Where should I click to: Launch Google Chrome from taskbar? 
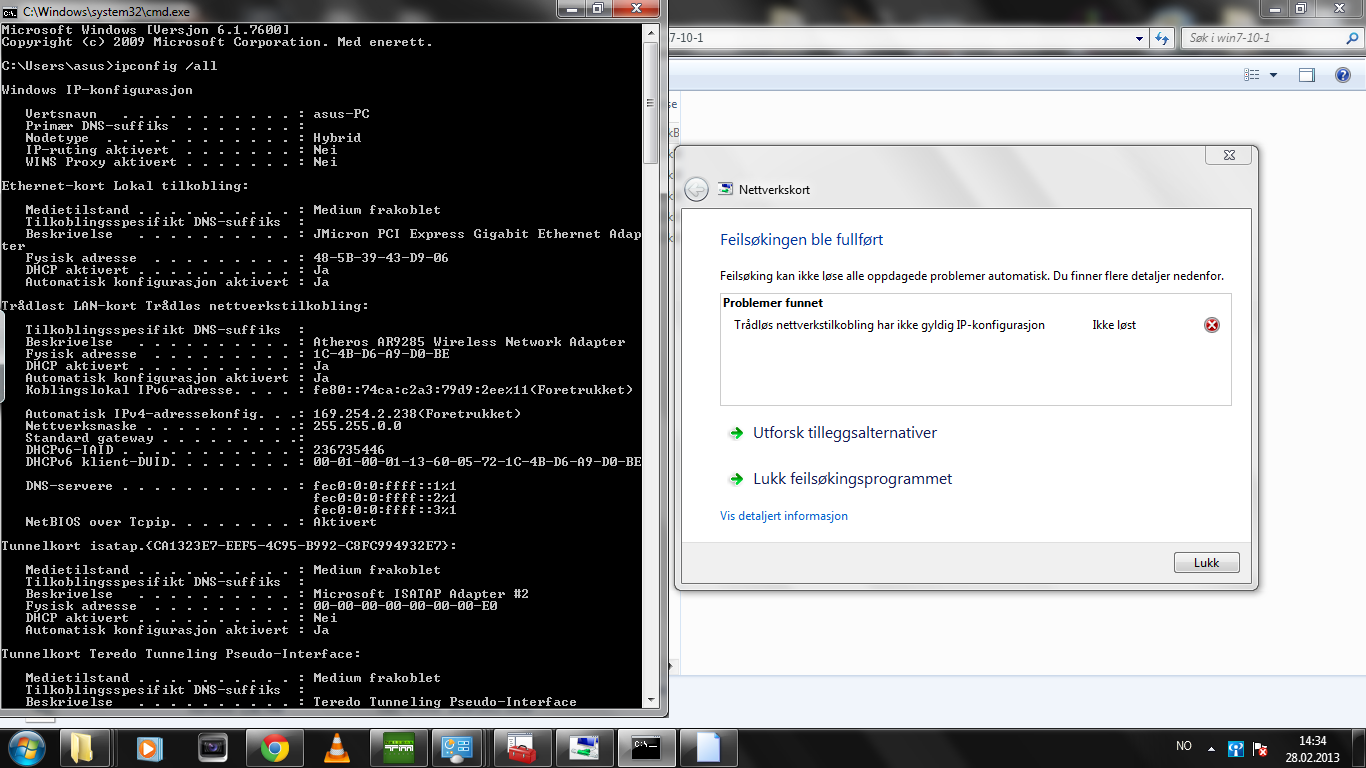[275, 748]
